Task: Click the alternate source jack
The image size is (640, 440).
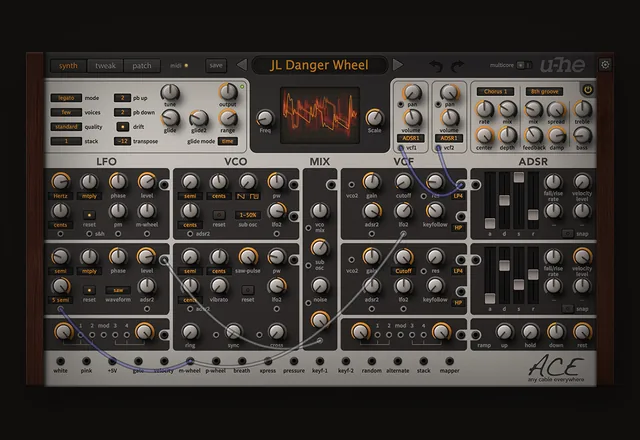Action: pos(397,361)
